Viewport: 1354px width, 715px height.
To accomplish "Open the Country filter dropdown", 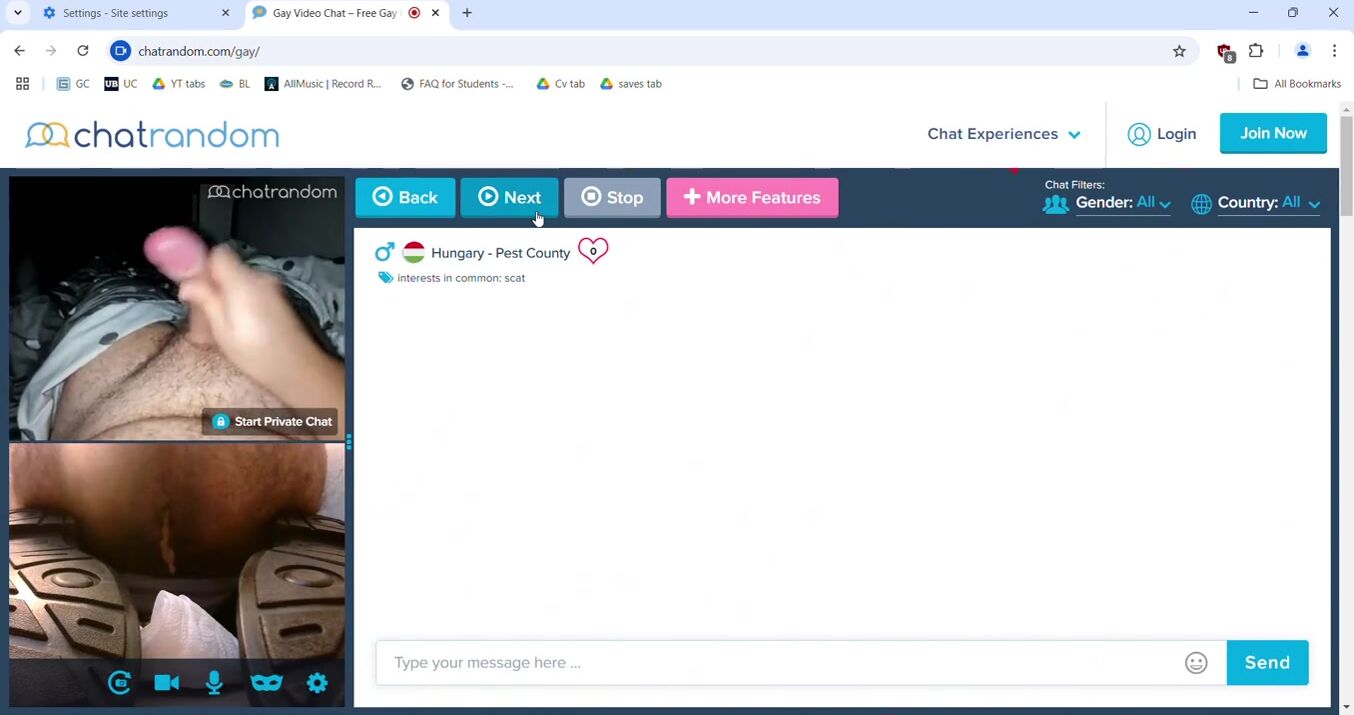I will coord(1268,203).
